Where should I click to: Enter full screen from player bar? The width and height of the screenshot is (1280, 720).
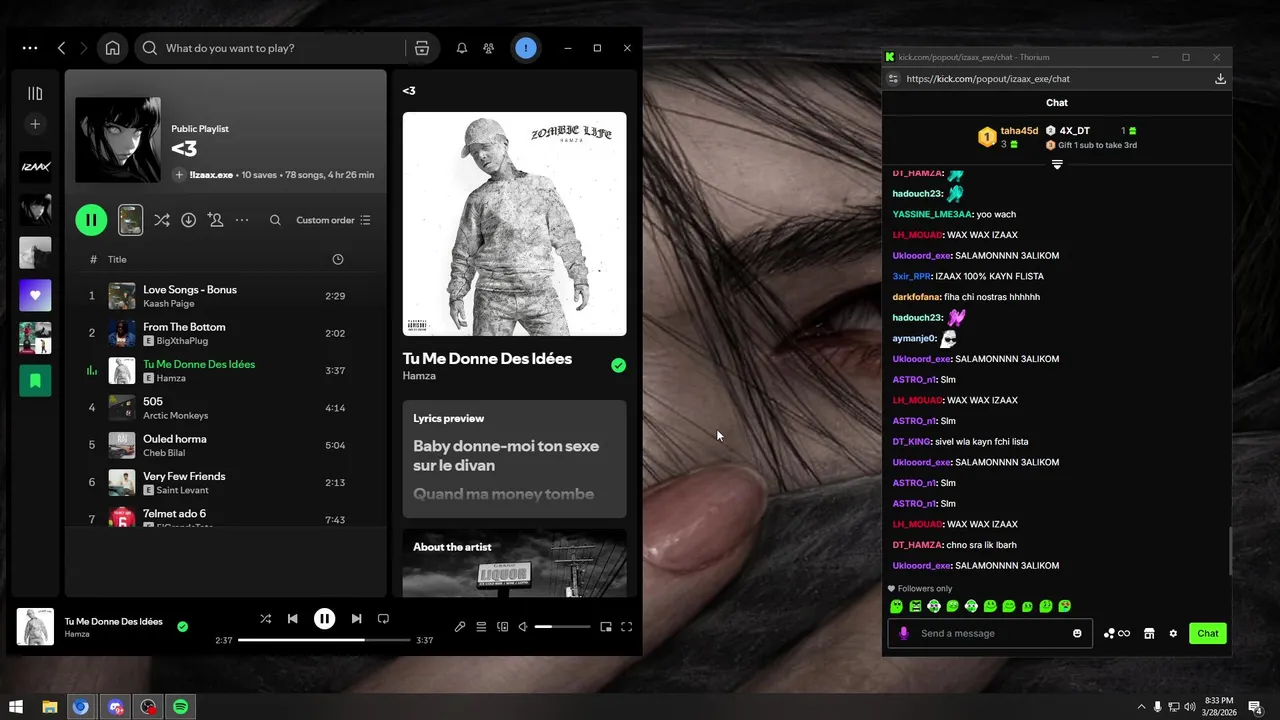tap(627, 627)
